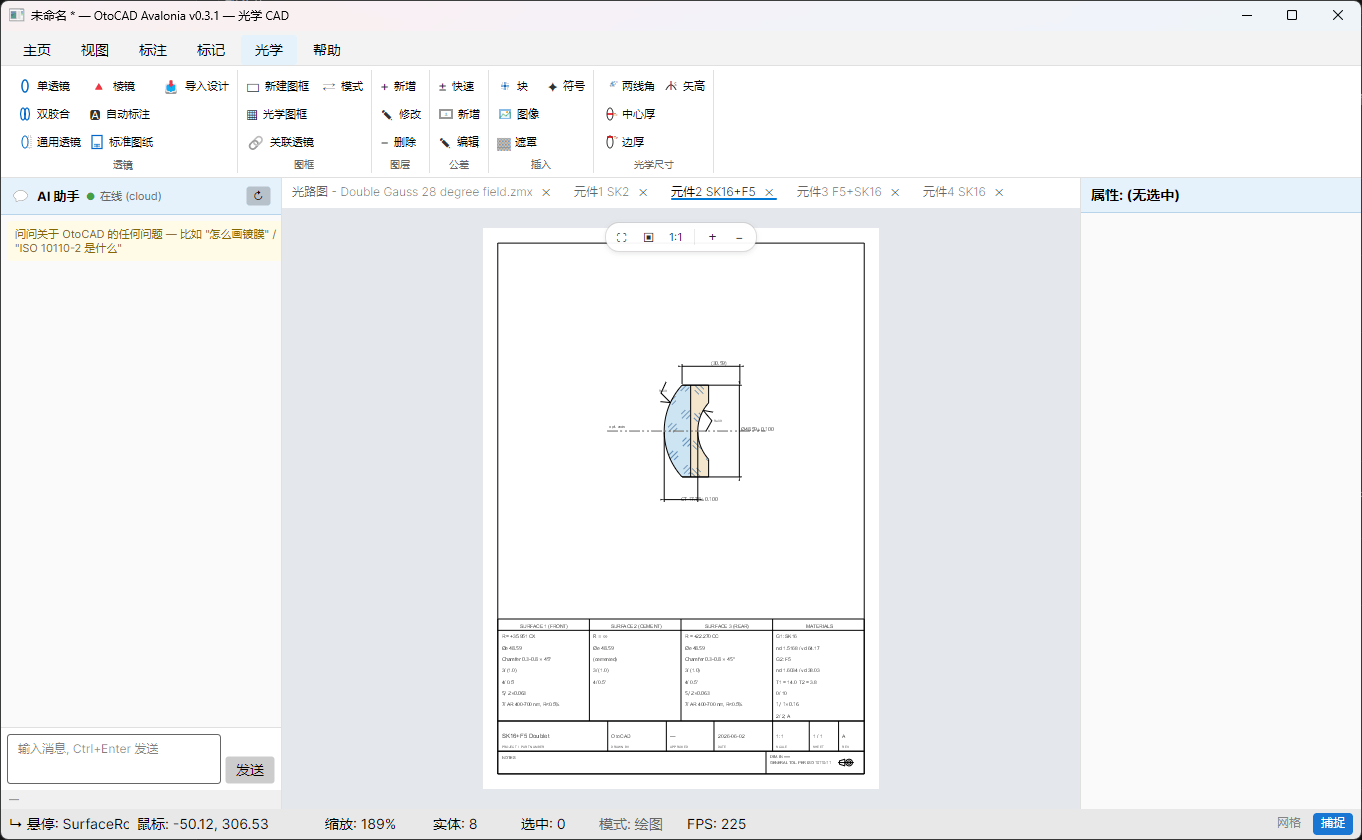Zoom out with the minus button
The image size is (1362, 840).
pos(739,237)
